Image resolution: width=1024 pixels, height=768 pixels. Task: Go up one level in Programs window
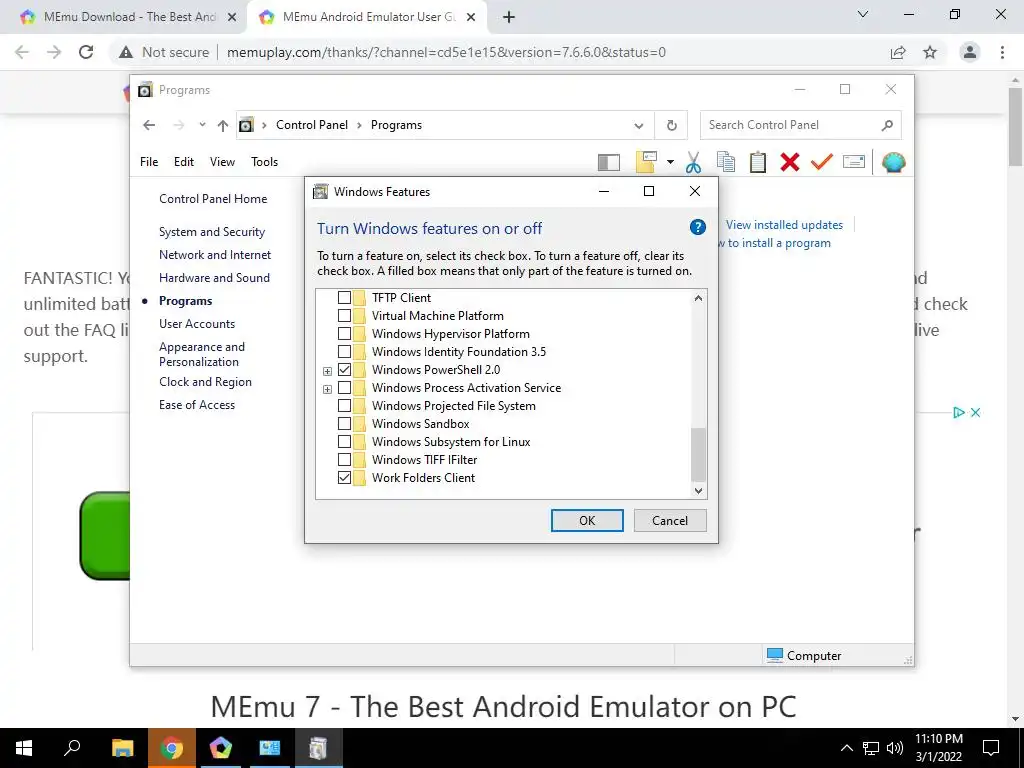pyautogui.click(x=223, y=125)
